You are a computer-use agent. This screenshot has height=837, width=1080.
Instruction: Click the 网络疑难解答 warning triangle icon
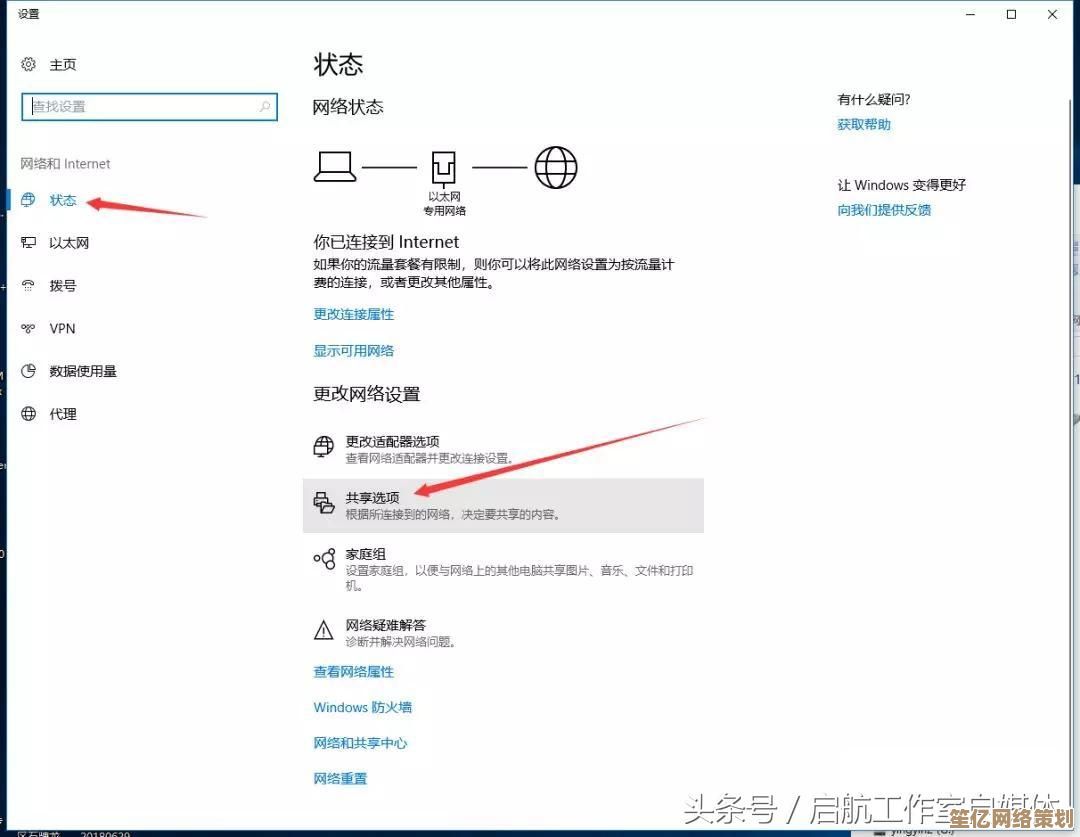(x=324, y=630)
